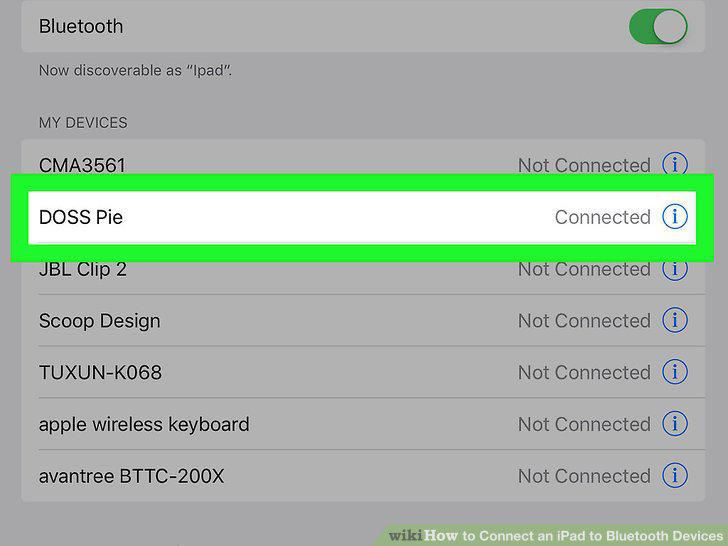Viewport: 728px width, 546px height.
Task: Click the wikiHow watermark link
Action: point(556,535)
